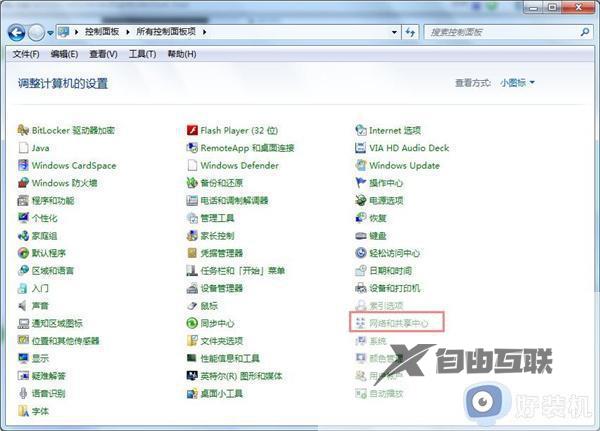Image resolution: width=600 pixels, height=431 pixels.
Task: Open the 同步中心 icon
Action: pos(192,323)
